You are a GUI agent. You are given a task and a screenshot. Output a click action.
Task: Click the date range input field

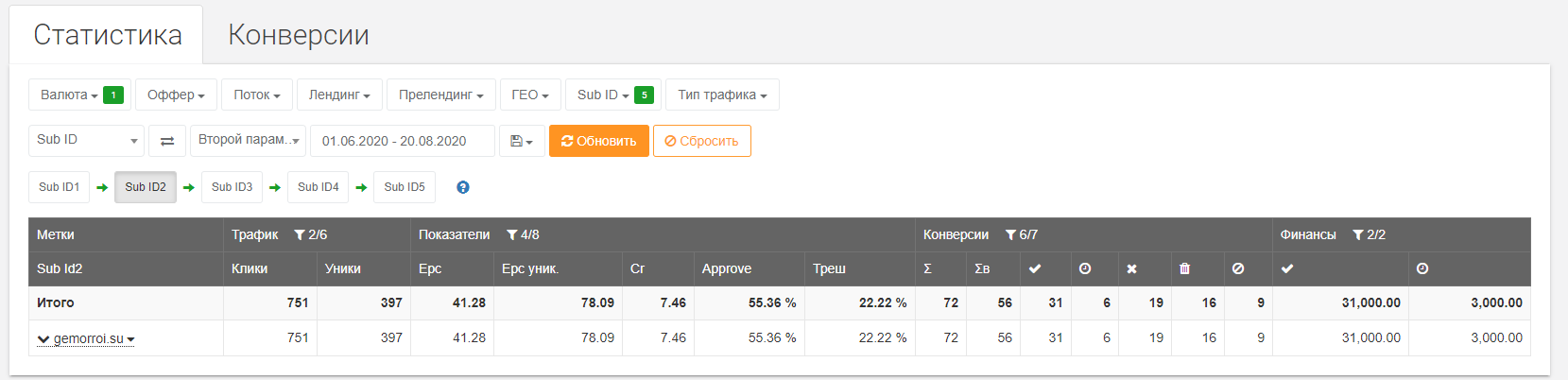pyautogui.click(x=402, y=141)
